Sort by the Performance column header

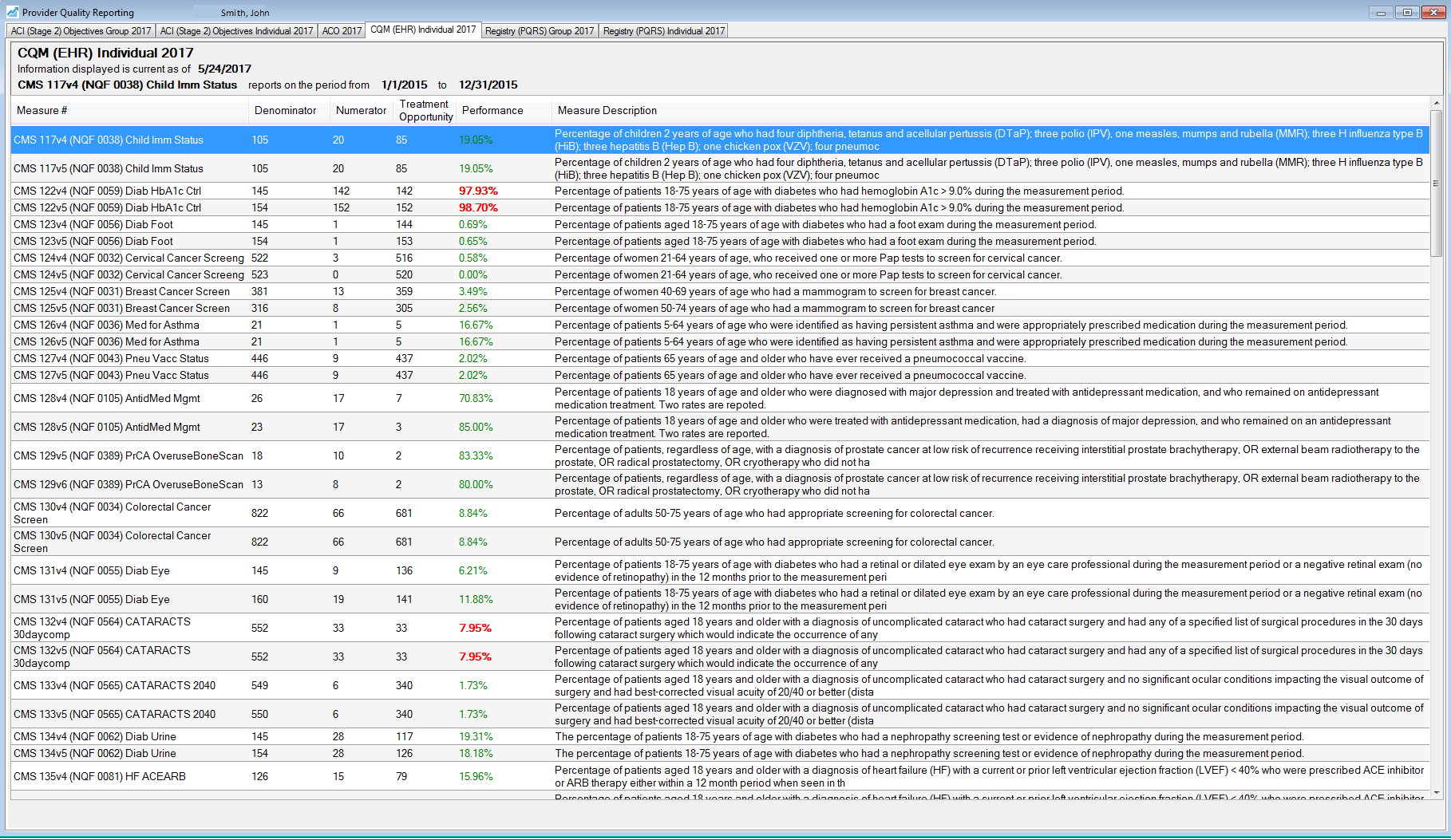504,111
